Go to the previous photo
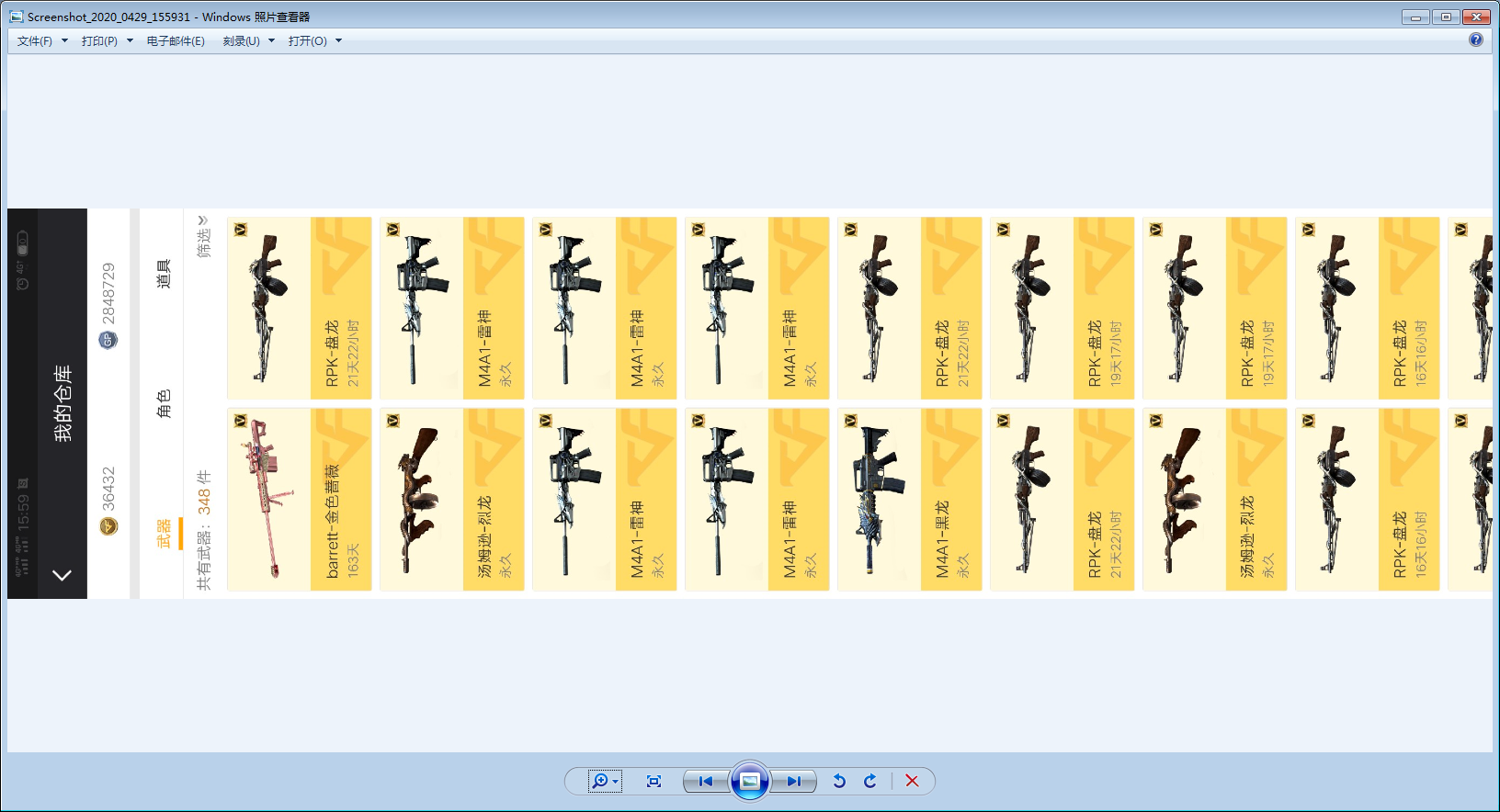The height and width of the screenshot is (812, 1500). [x=706, y=781]
